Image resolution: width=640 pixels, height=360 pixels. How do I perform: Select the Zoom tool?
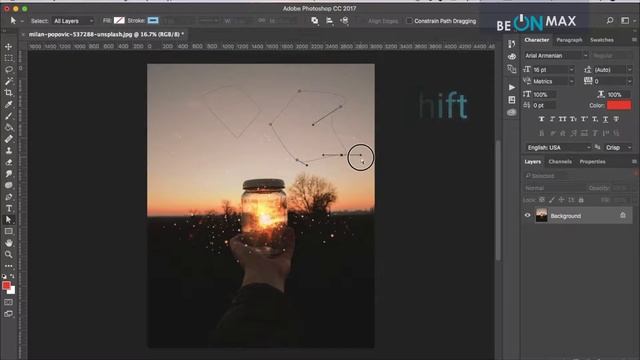8,254
